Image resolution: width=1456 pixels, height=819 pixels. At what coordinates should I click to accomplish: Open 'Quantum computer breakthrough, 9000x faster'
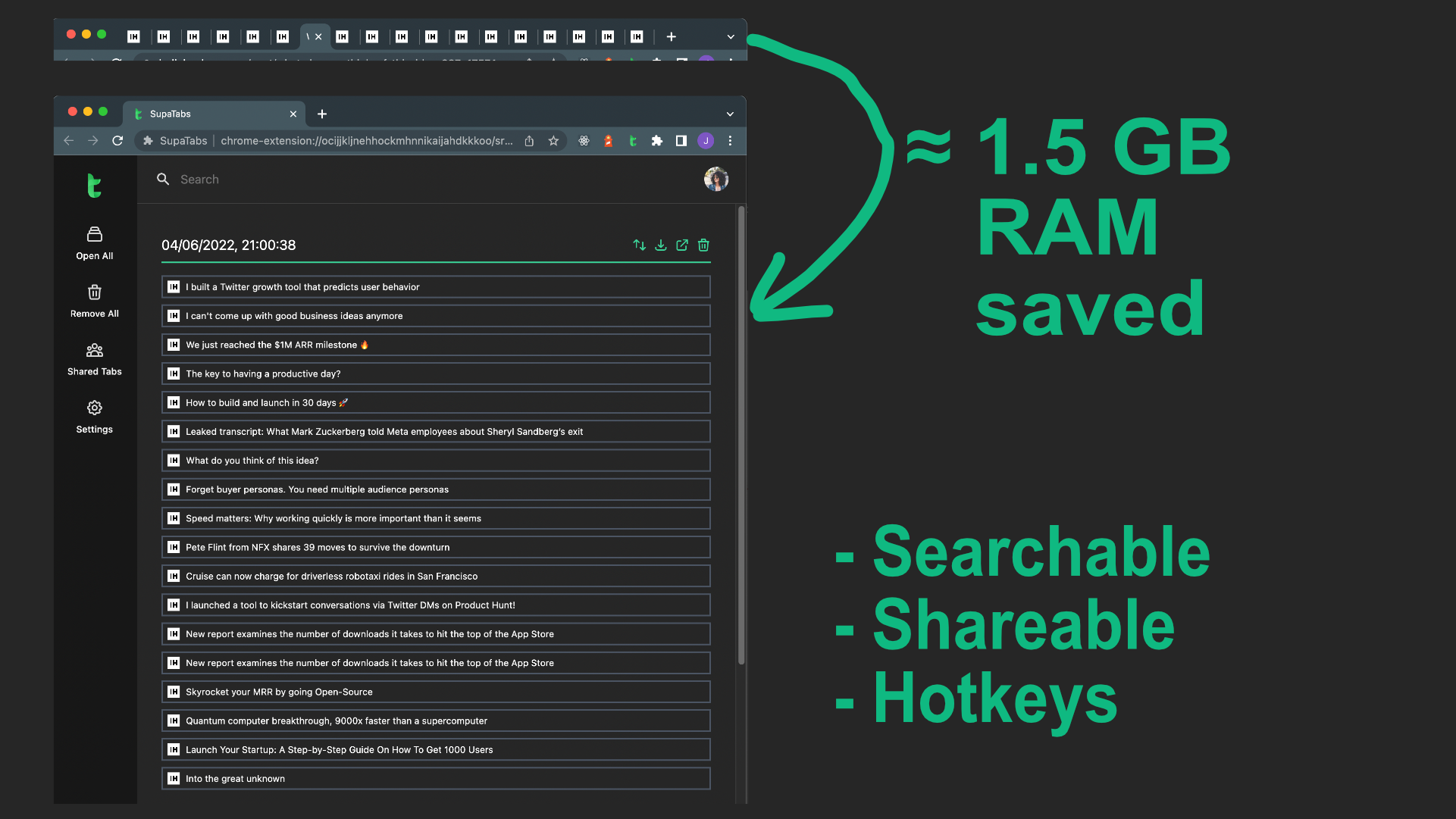click(x=436, y=721)
